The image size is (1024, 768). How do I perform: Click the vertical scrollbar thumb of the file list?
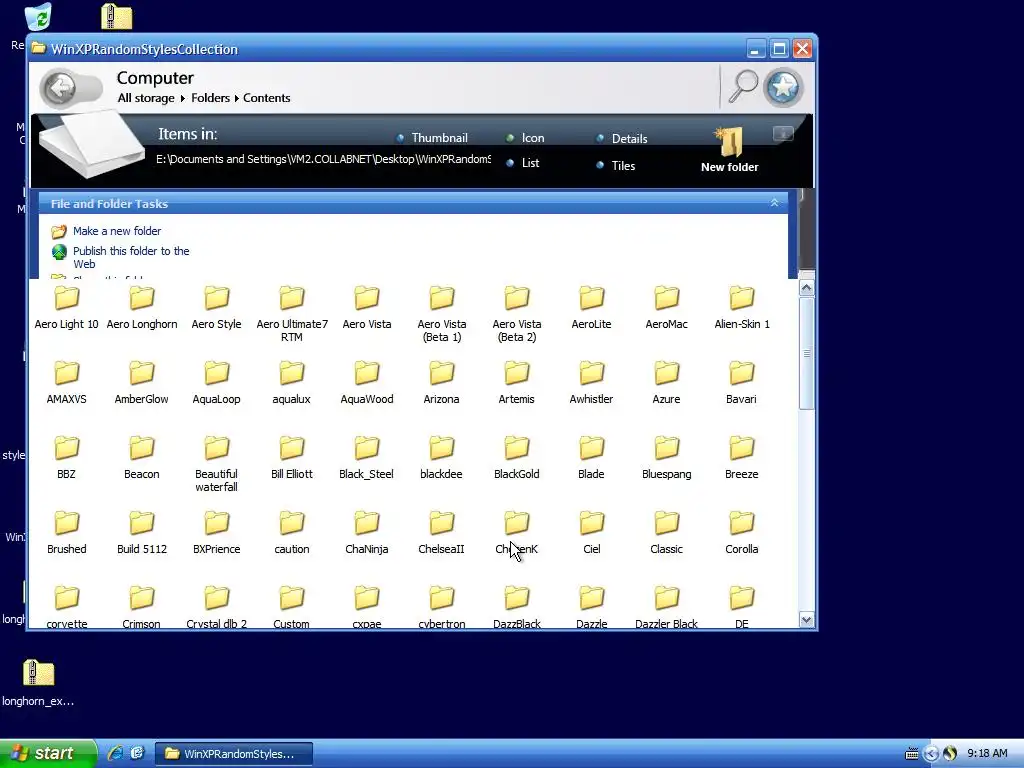(x=807, y=354)
